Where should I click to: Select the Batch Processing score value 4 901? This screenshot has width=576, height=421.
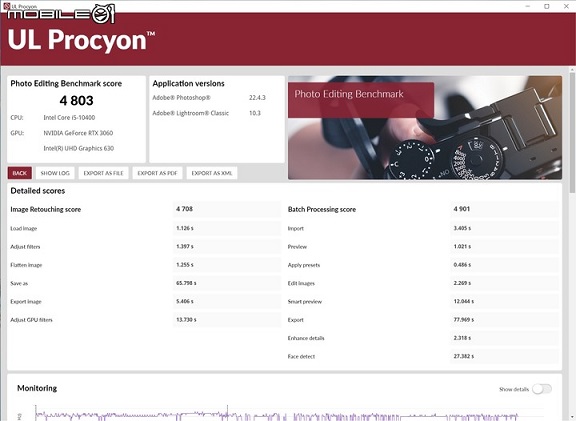(462, 209)
